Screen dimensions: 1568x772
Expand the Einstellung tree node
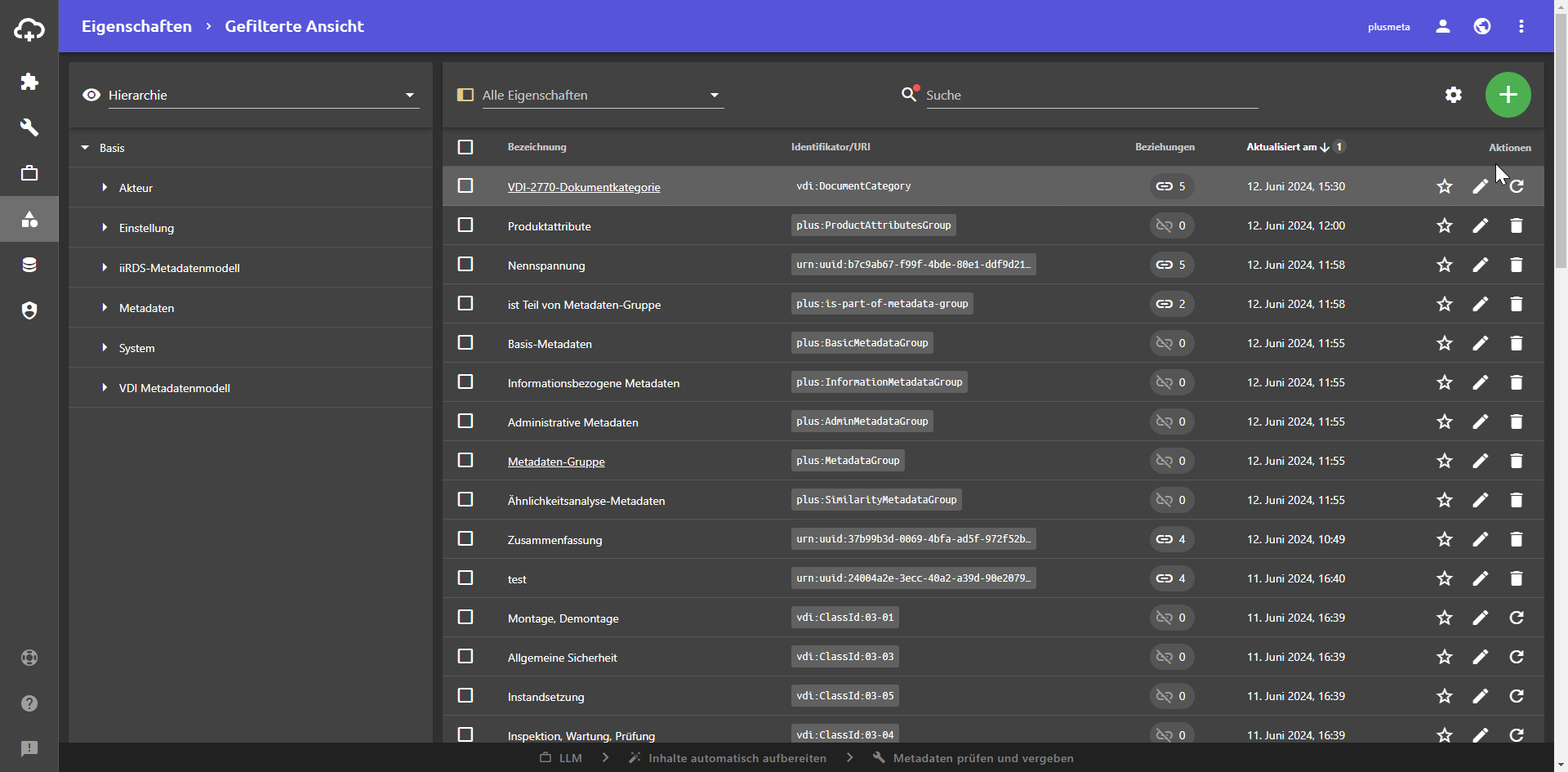[105, 228]
